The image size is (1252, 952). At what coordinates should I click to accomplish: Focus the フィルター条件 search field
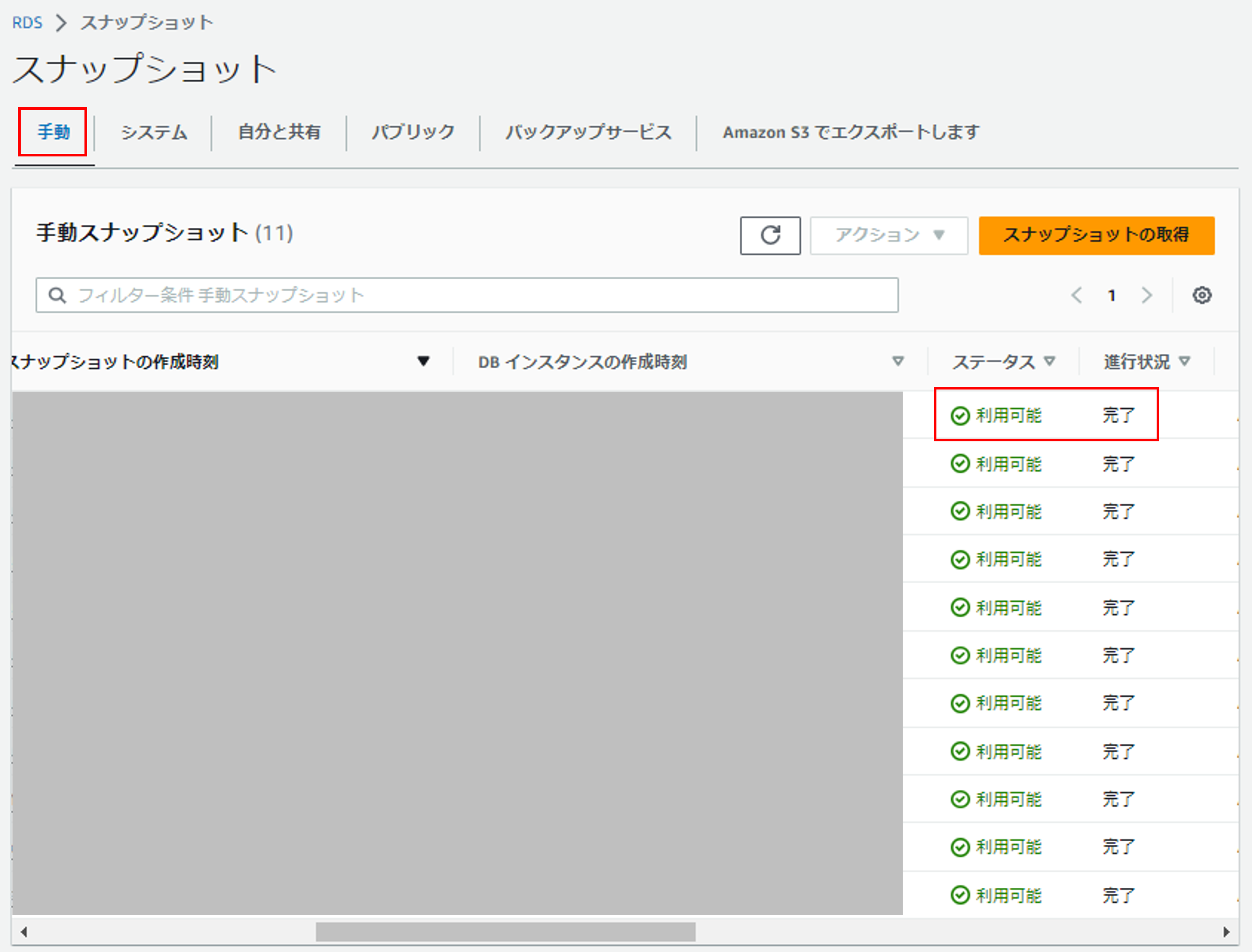tap(482, 295)
